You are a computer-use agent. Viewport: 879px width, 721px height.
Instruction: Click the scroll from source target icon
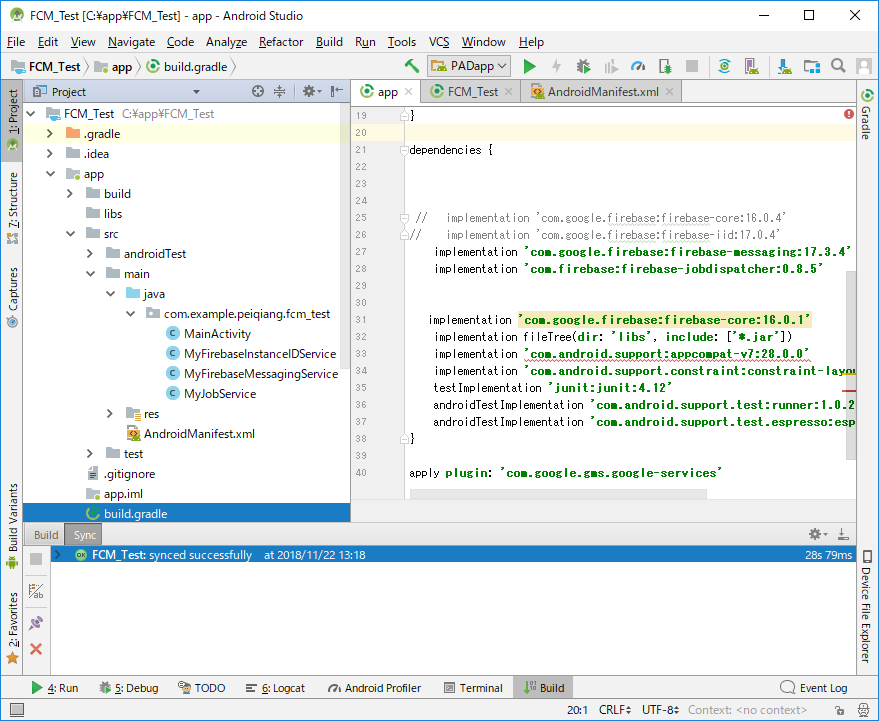(257, 91)
